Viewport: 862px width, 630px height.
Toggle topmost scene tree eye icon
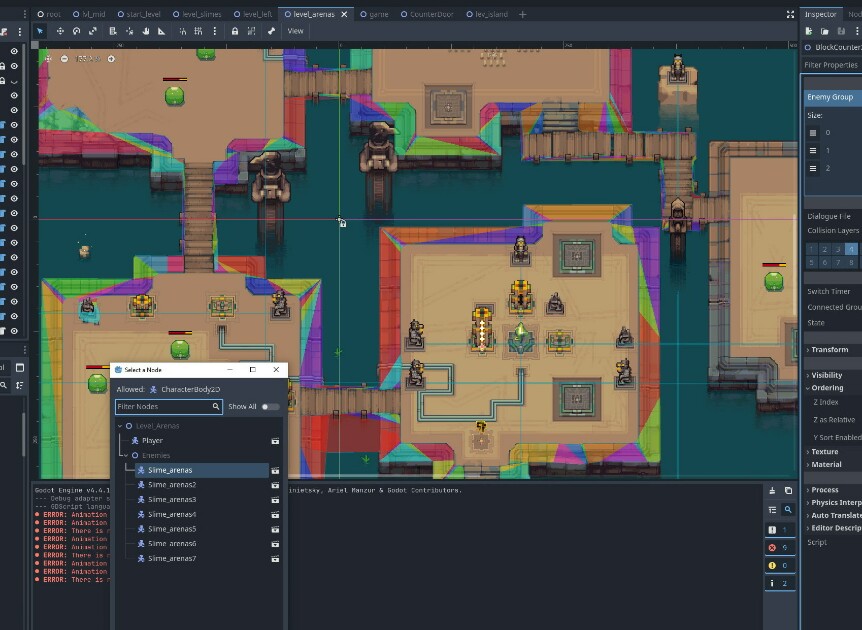click(x=14, y=51)
